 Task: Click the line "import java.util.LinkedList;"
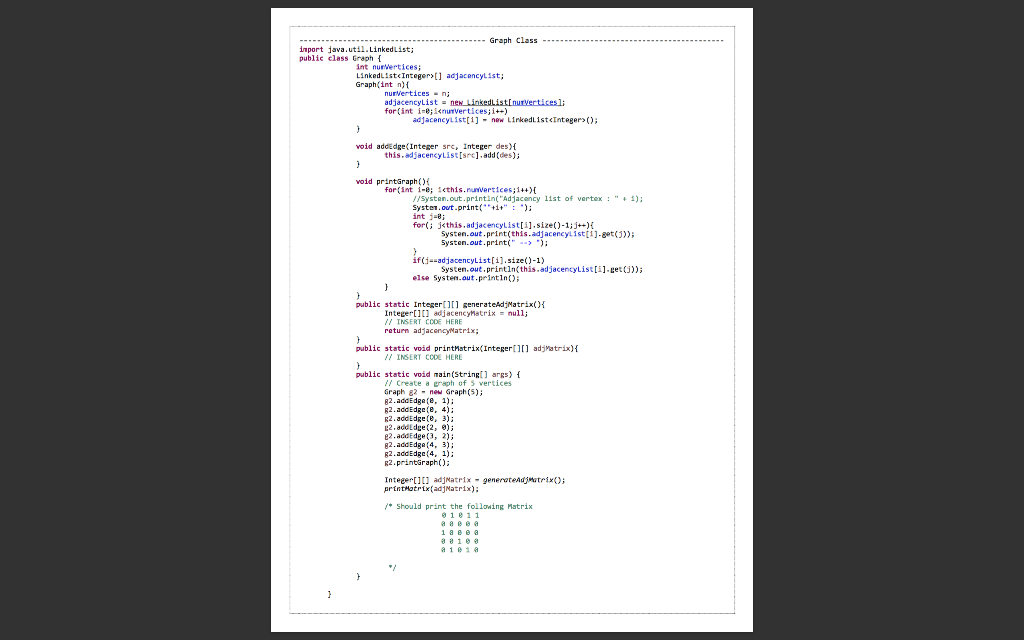coord(357,50)
